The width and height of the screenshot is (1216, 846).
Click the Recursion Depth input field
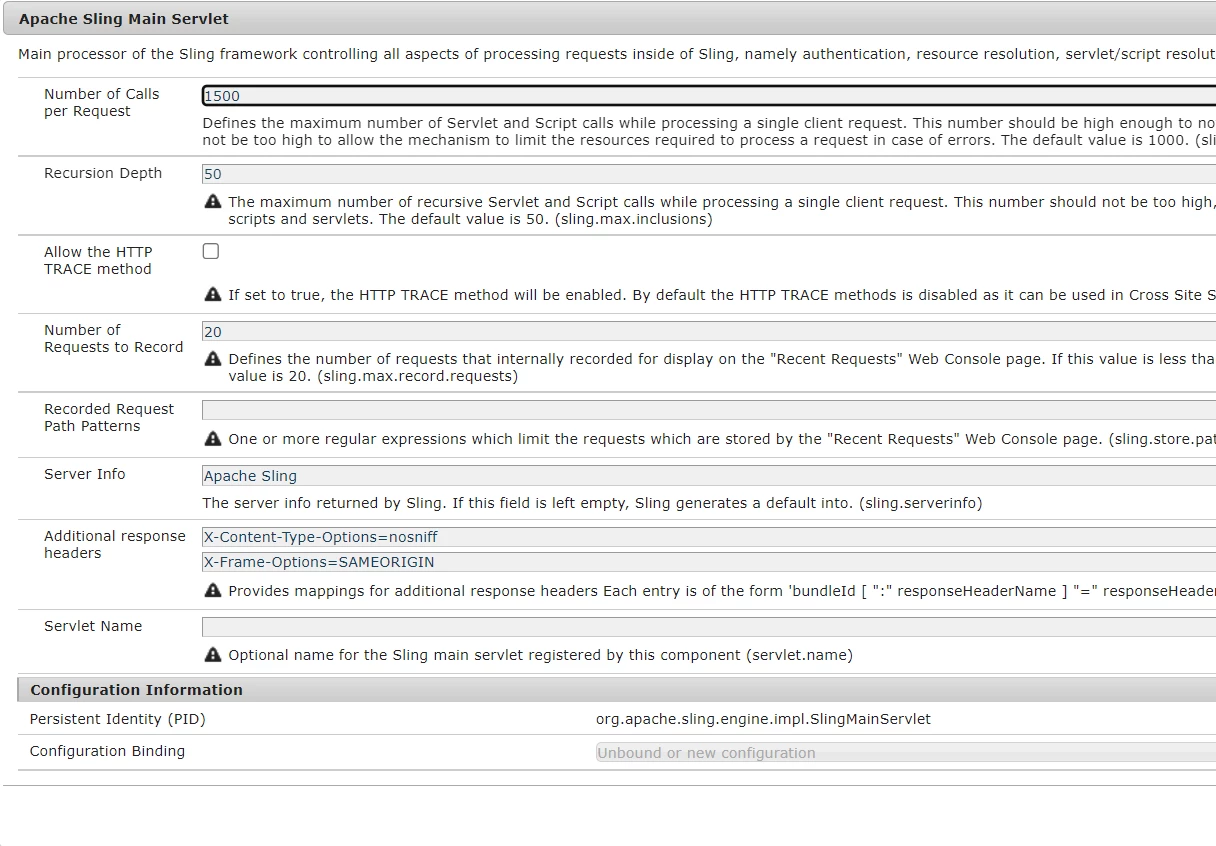click(x=709, y=174)
